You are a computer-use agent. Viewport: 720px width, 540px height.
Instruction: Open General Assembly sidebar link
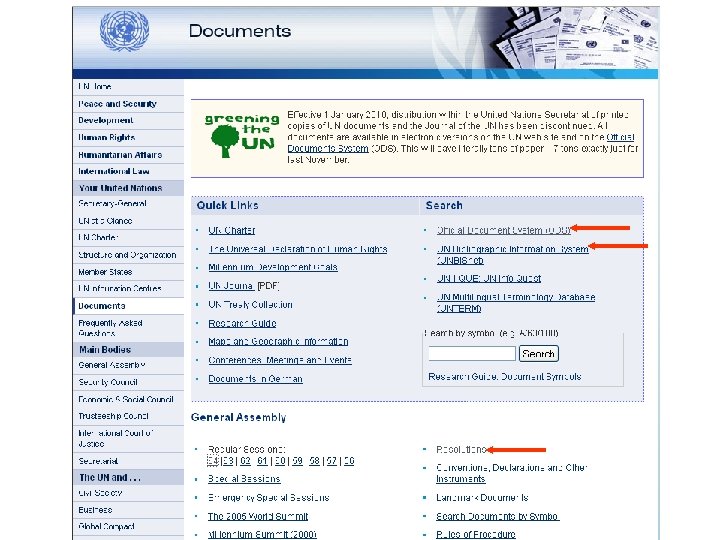click(x=112, y=365)
